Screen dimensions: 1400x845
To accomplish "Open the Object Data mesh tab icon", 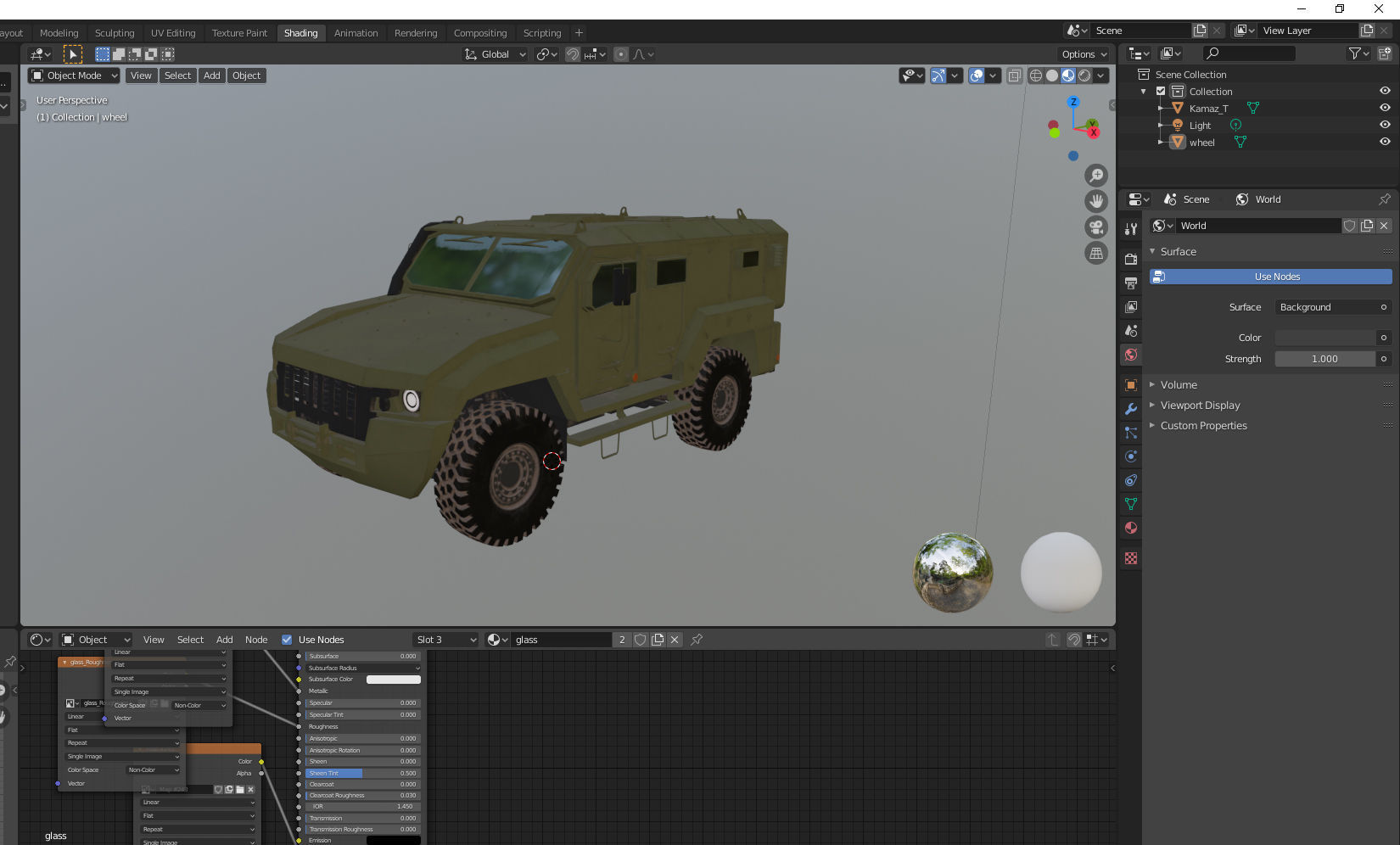I will click(1131, 504).
